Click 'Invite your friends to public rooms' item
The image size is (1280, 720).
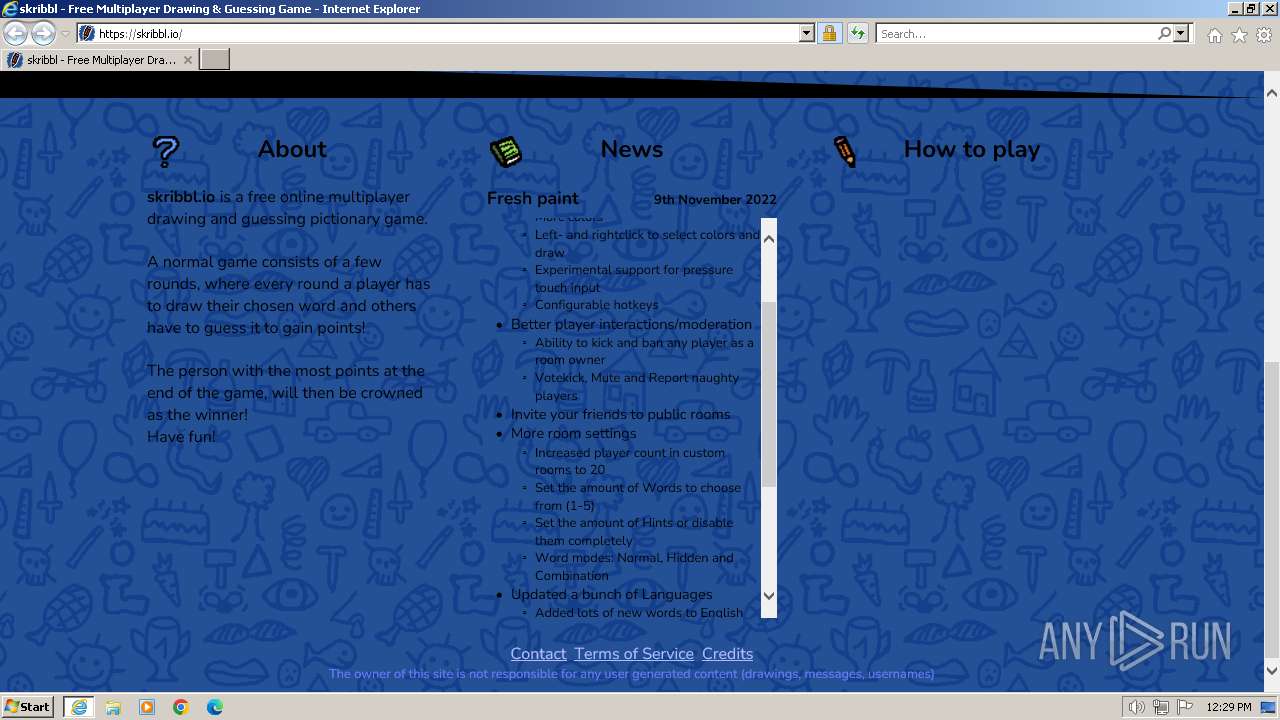[620, 414]
